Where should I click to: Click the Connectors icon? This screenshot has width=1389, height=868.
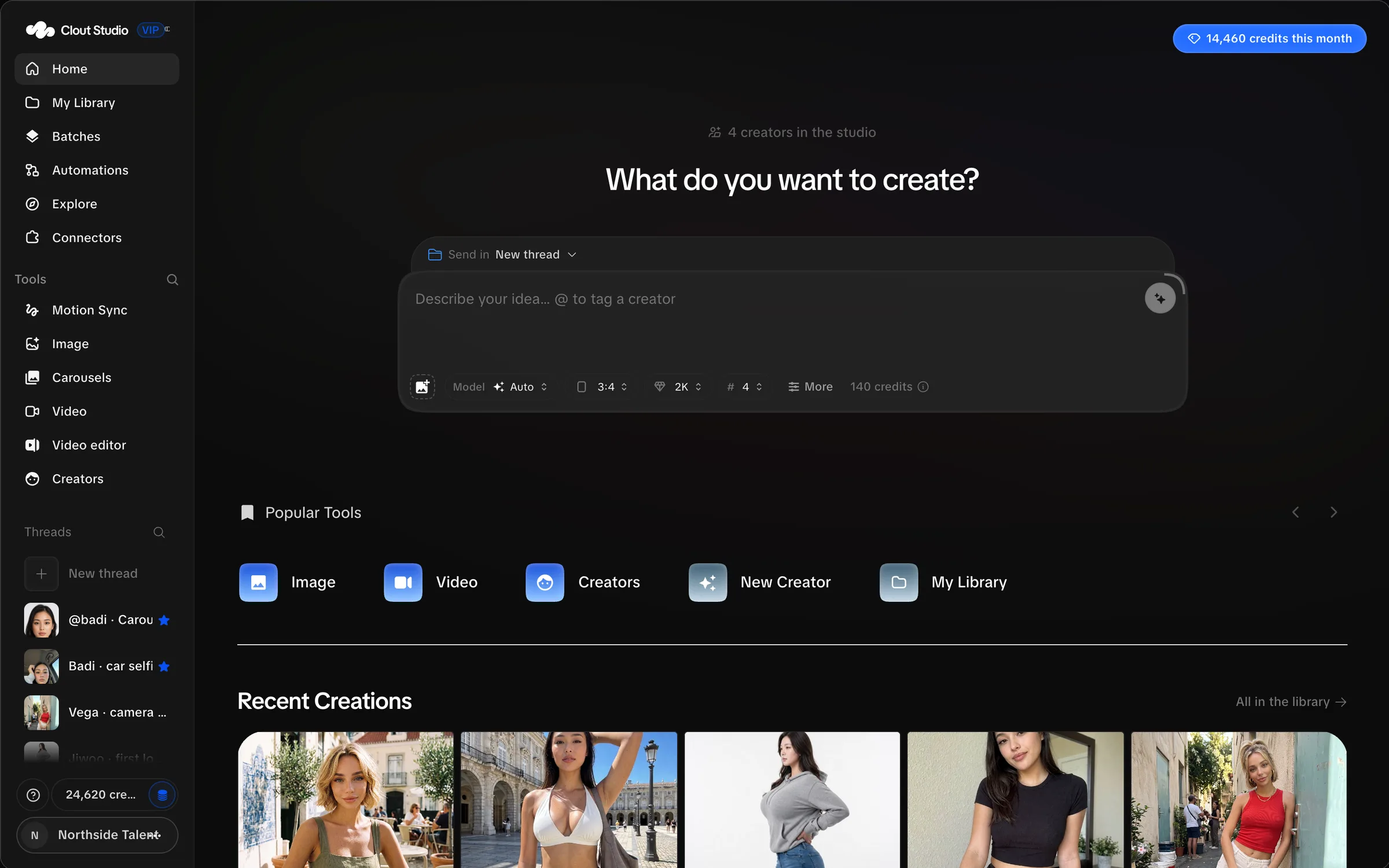32,237
